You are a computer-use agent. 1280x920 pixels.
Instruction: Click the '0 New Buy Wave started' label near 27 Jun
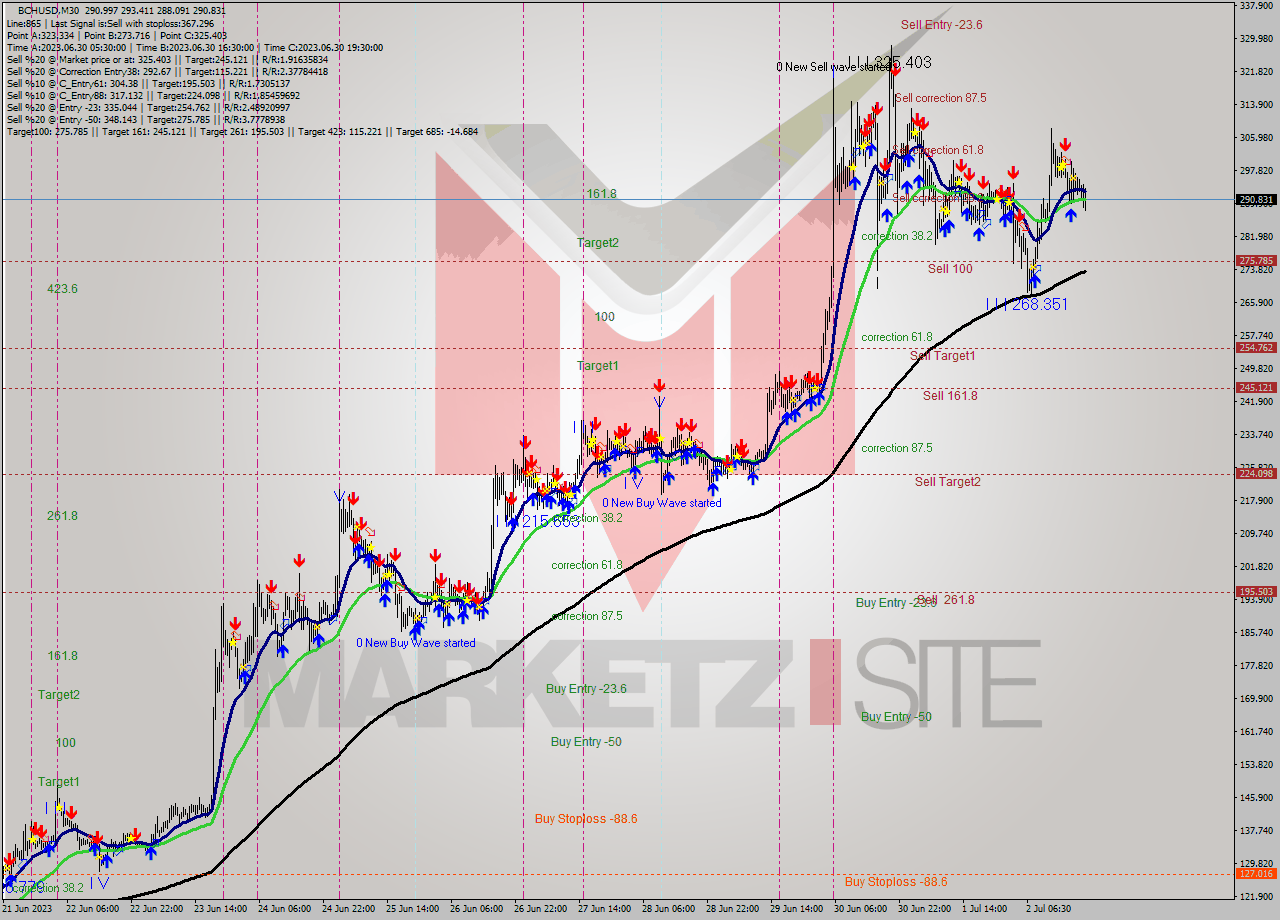(x=661, y=503)
